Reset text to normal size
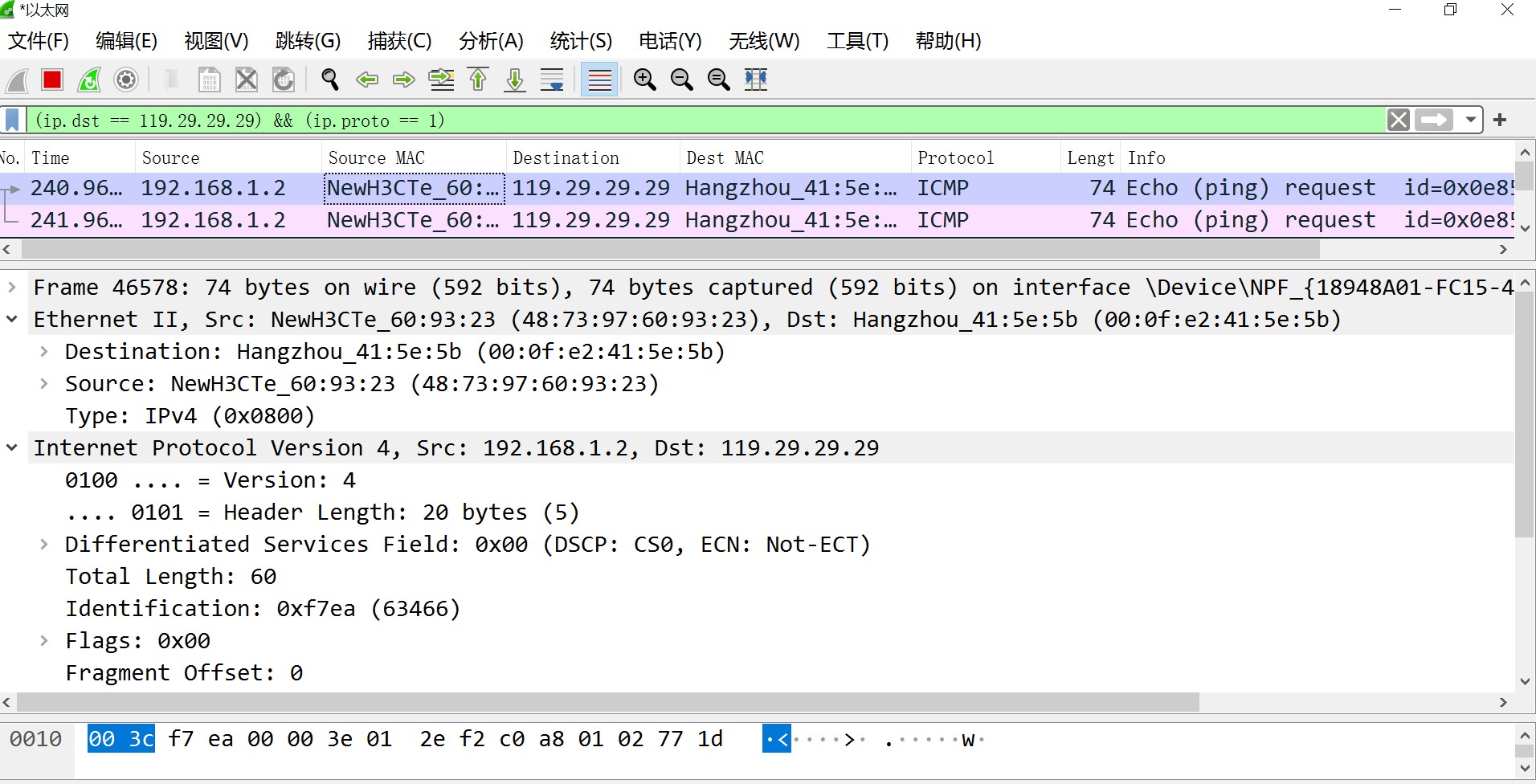 click(x=719, y=80)
